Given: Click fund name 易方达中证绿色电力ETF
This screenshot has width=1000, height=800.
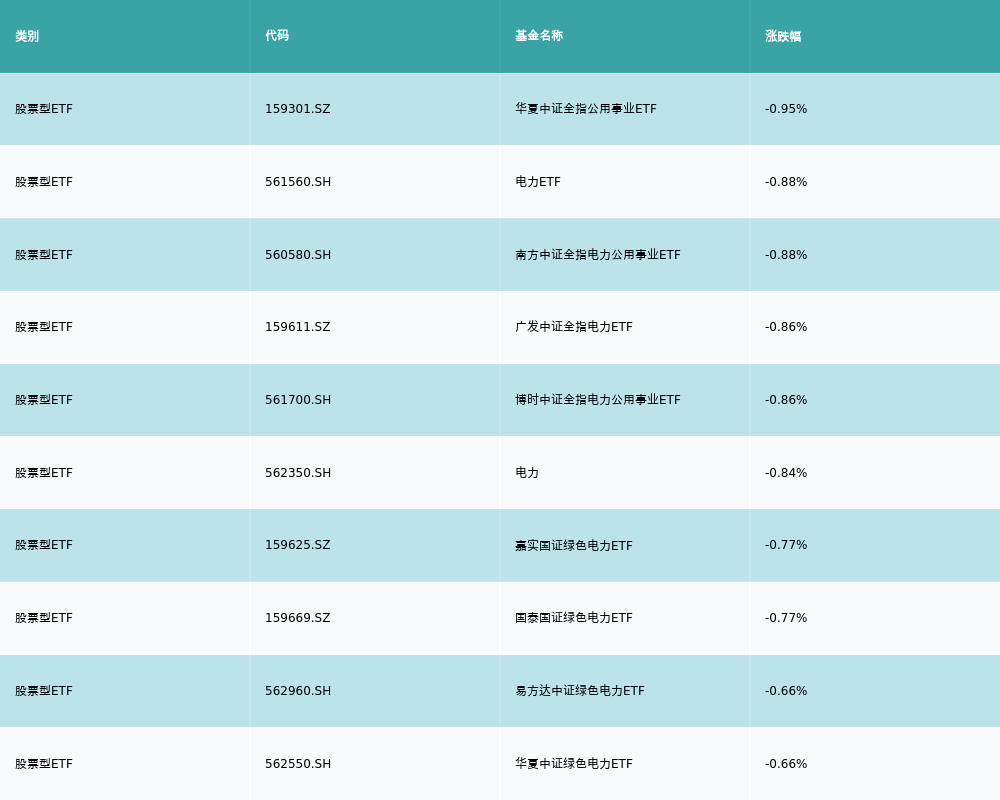Looking at the screenshot, I should 580,691.
